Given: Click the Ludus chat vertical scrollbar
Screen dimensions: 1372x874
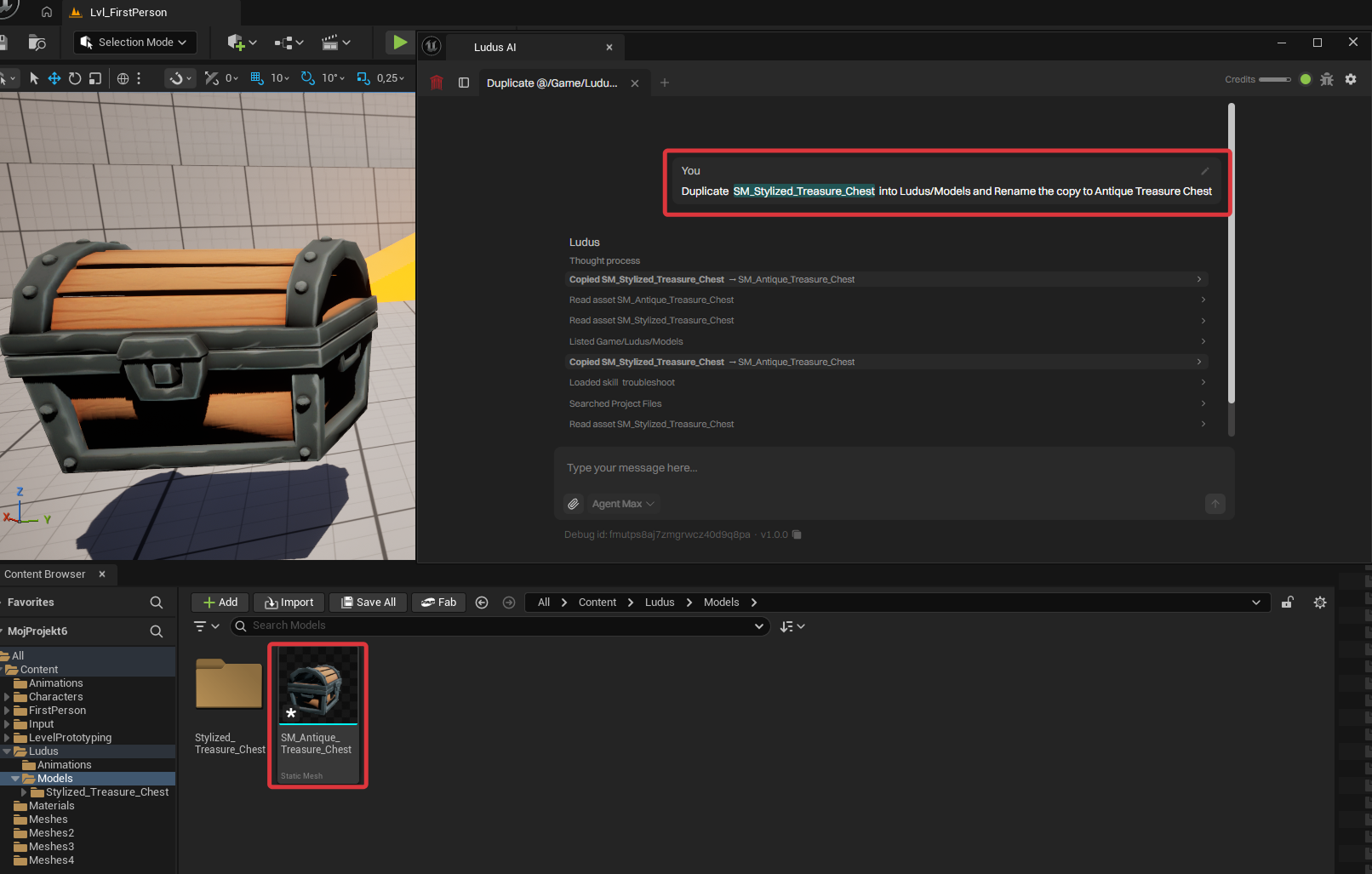Looking at the screenshot, I should 1231,253.
